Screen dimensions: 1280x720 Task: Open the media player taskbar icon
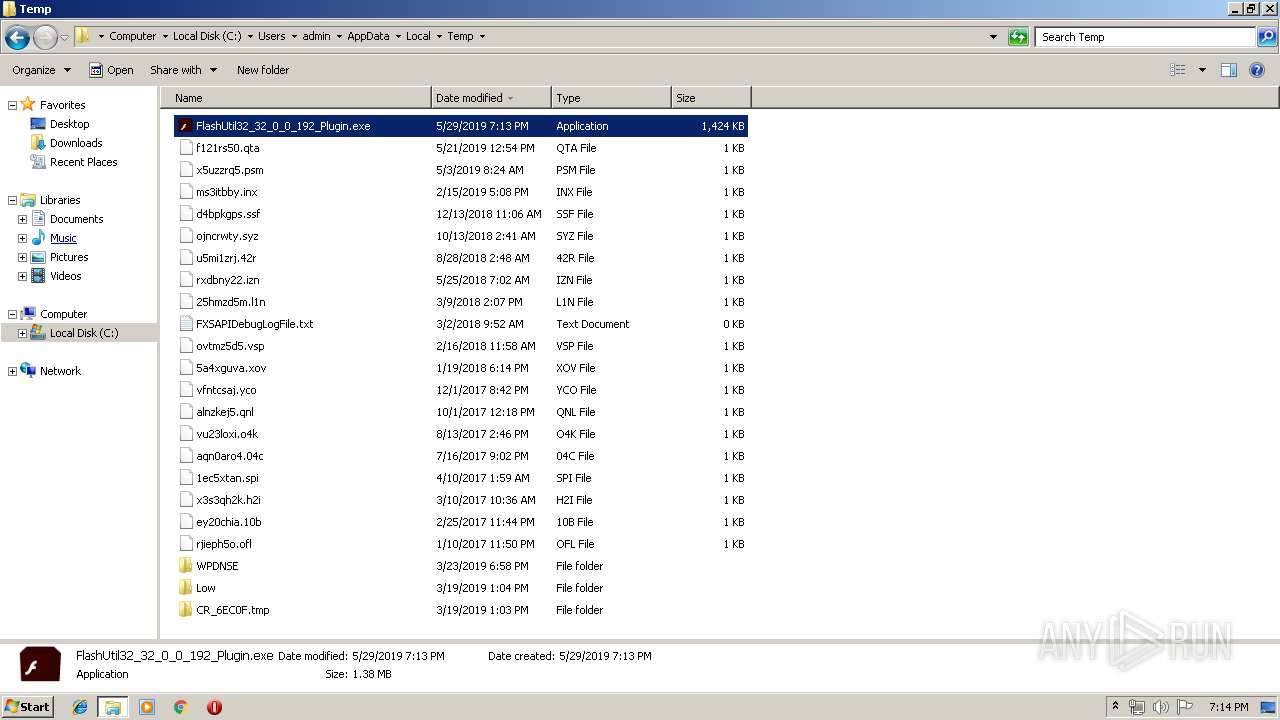[x=147, y=707]
